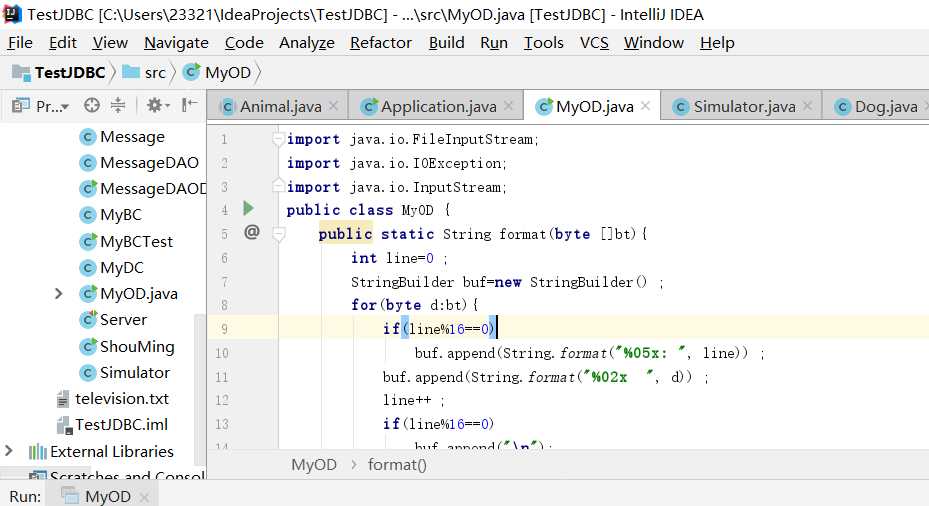Click the TestJDBC project breadcrumb

click(x=59, y=73)
